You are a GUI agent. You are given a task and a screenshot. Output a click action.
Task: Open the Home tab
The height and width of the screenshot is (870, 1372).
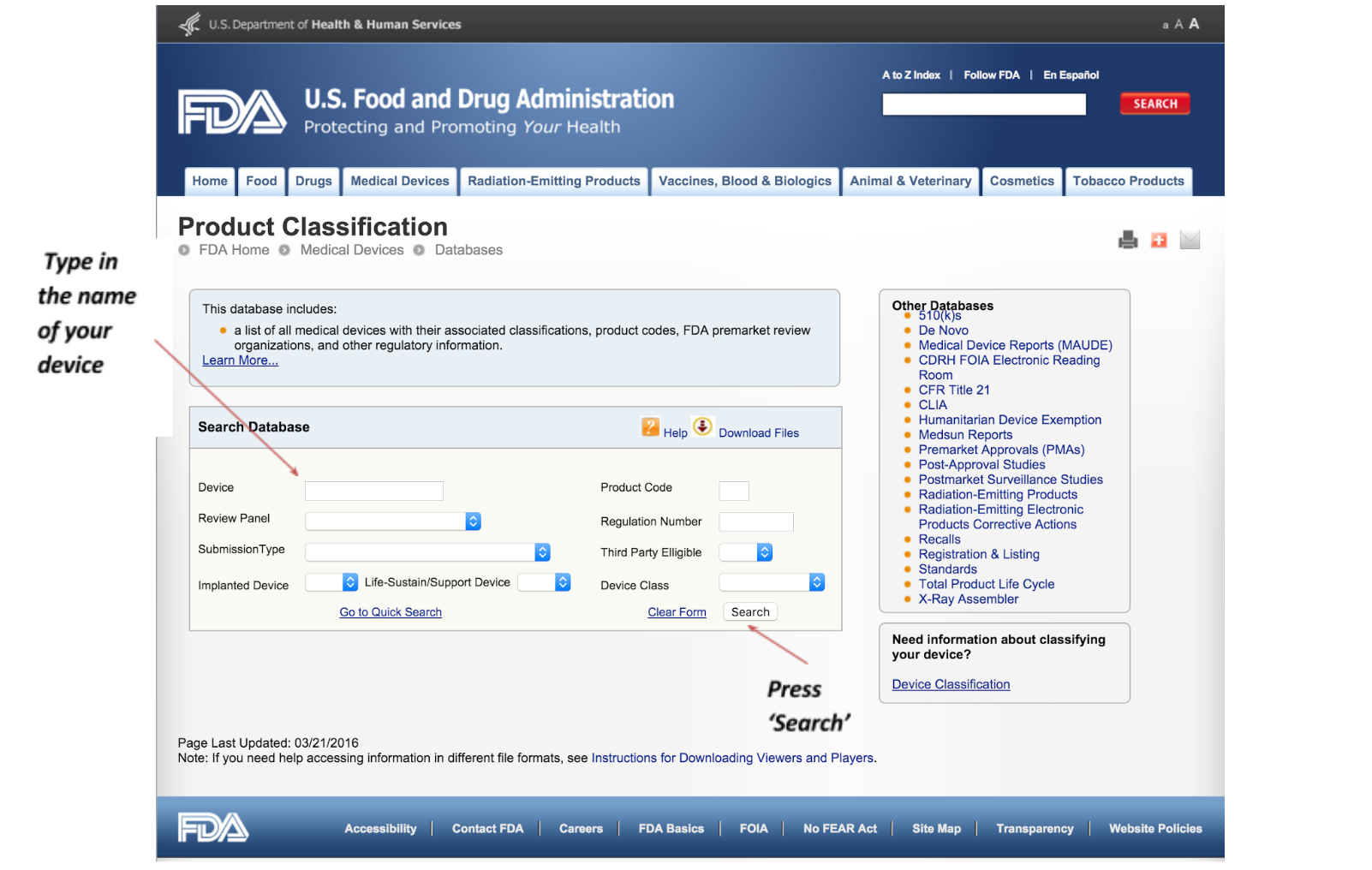210,182
